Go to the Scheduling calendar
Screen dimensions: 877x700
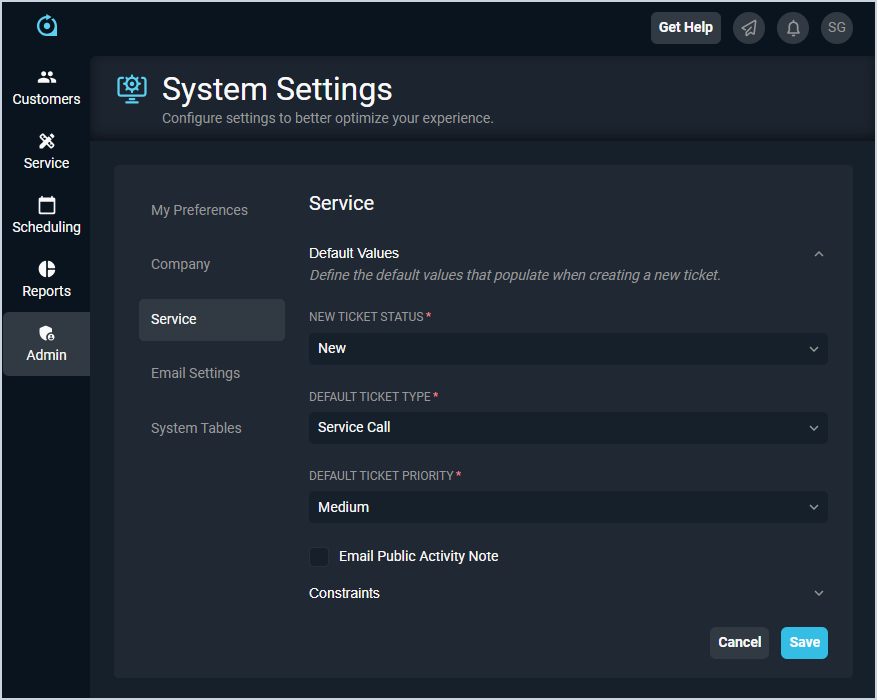click(x=46, y=216)
